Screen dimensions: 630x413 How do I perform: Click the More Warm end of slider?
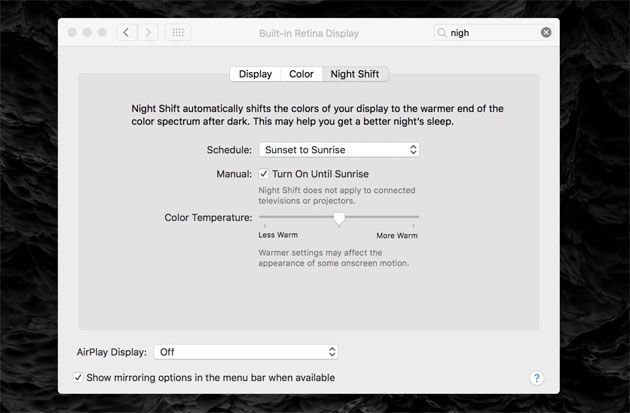pyautogui.click(x=416, y=217)
